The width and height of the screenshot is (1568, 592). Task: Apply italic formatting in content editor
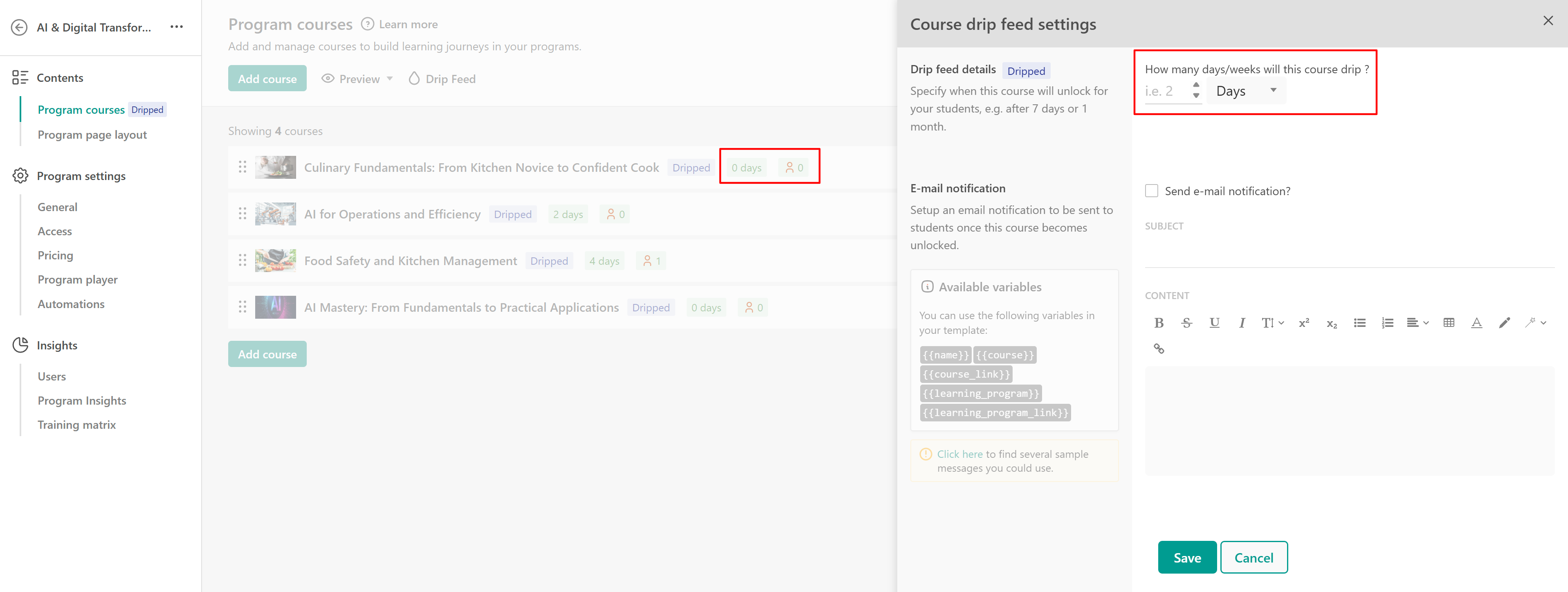click(1242, 323)
